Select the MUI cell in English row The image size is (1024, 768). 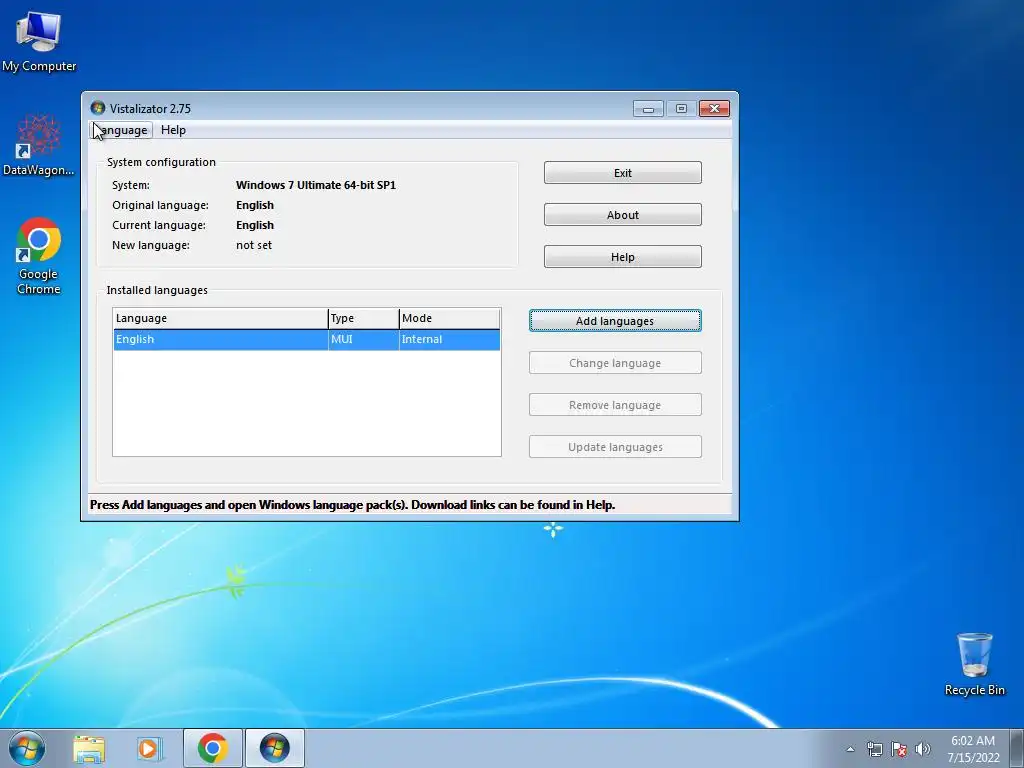(363, 340)
